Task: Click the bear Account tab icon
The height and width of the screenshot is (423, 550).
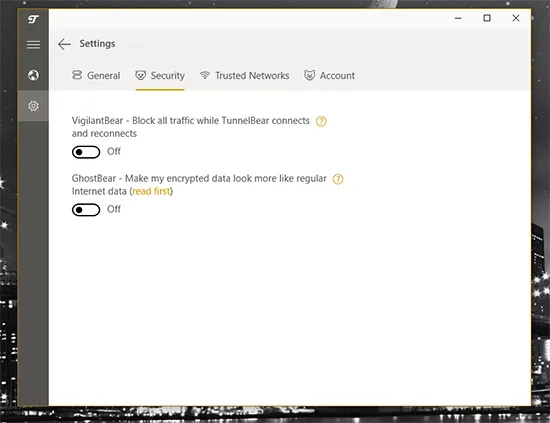Action: (309, 75)
